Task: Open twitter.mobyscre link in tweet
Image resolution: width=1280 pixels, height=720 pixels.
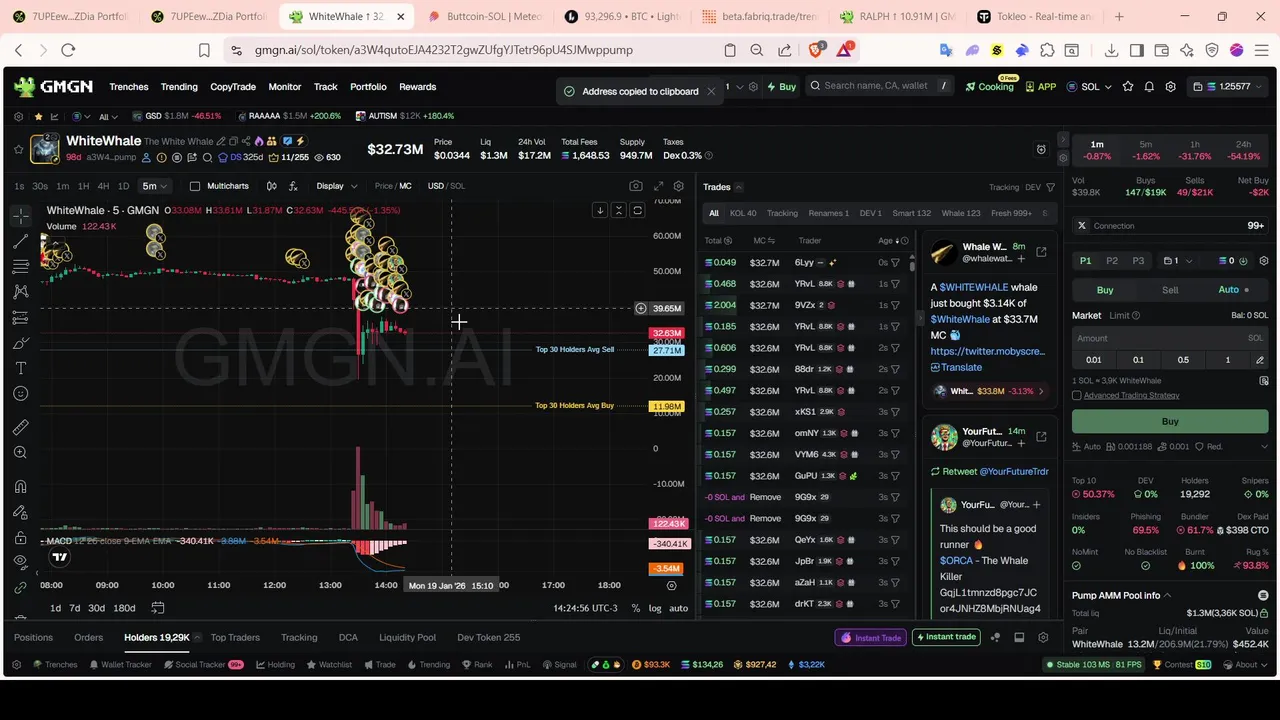Action: pos(987,351)
